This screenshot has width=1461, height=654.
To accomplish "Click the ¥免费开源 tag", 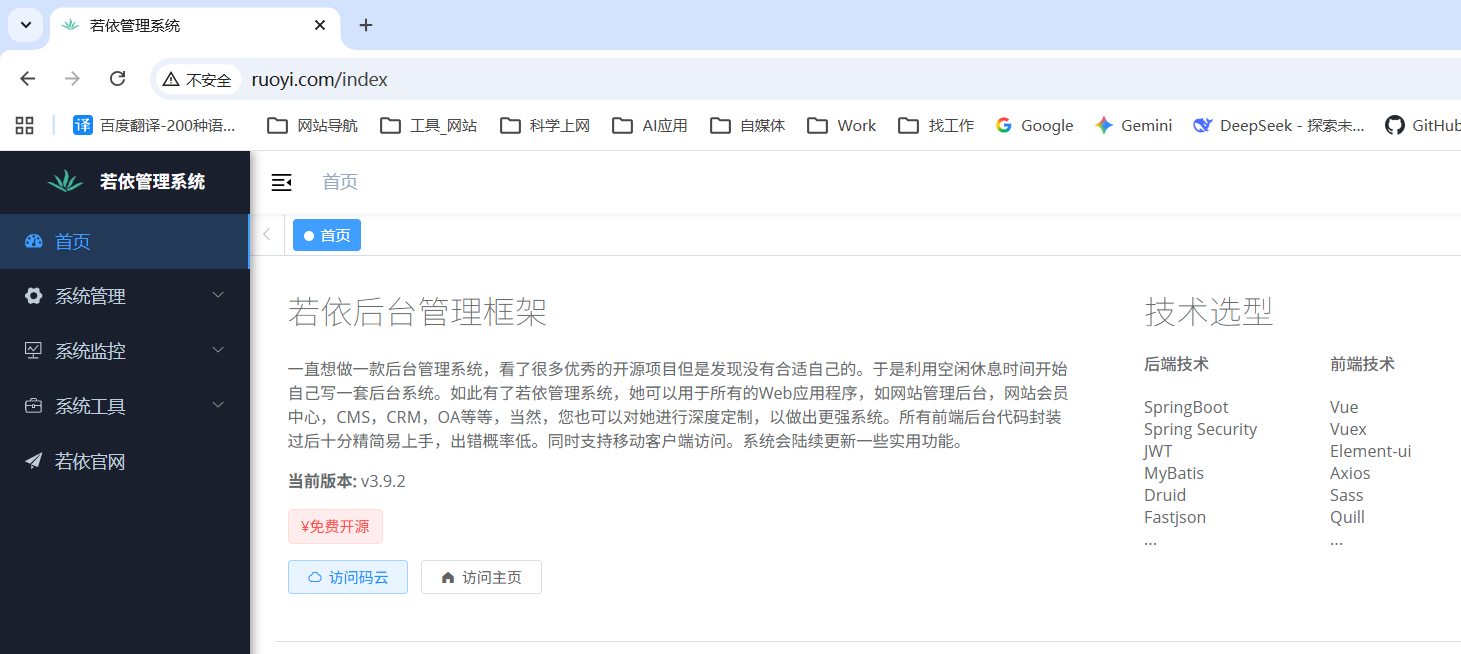I will (x=335, y=526).
